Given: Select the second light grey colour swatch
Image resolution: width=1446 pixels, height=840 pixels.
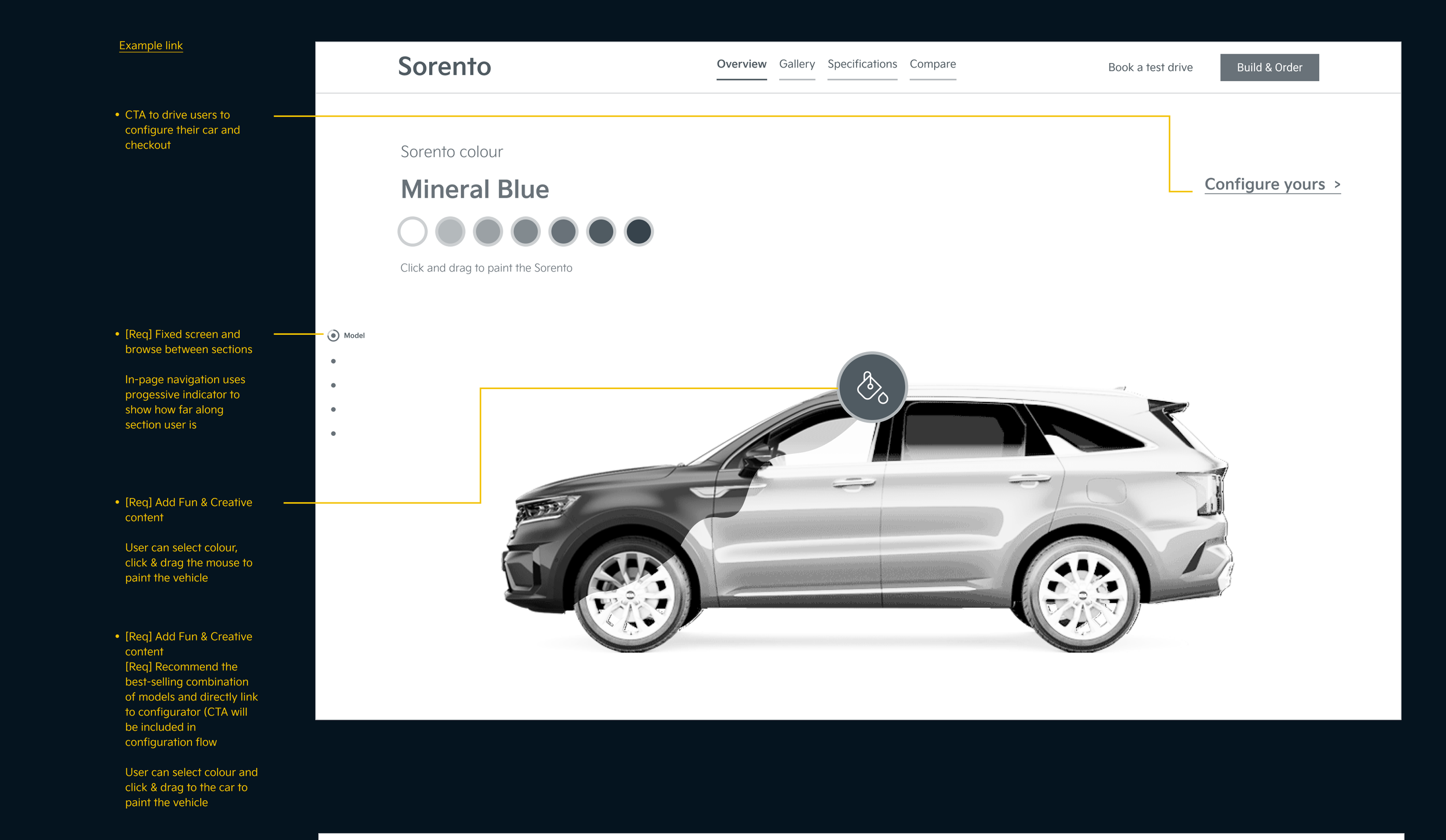Looking at the screenshot, I should pyautogui.click(x=450, y=232).
